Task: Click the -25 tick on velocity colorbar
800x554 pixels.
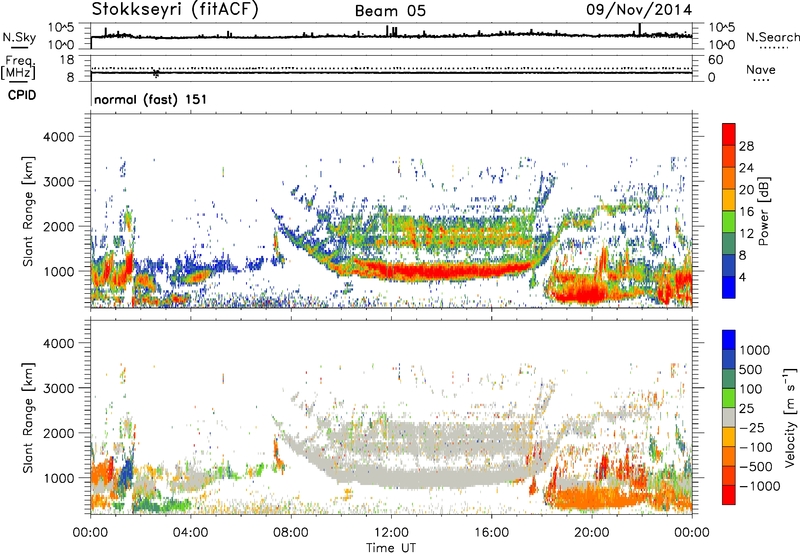Action: point(752,428)
